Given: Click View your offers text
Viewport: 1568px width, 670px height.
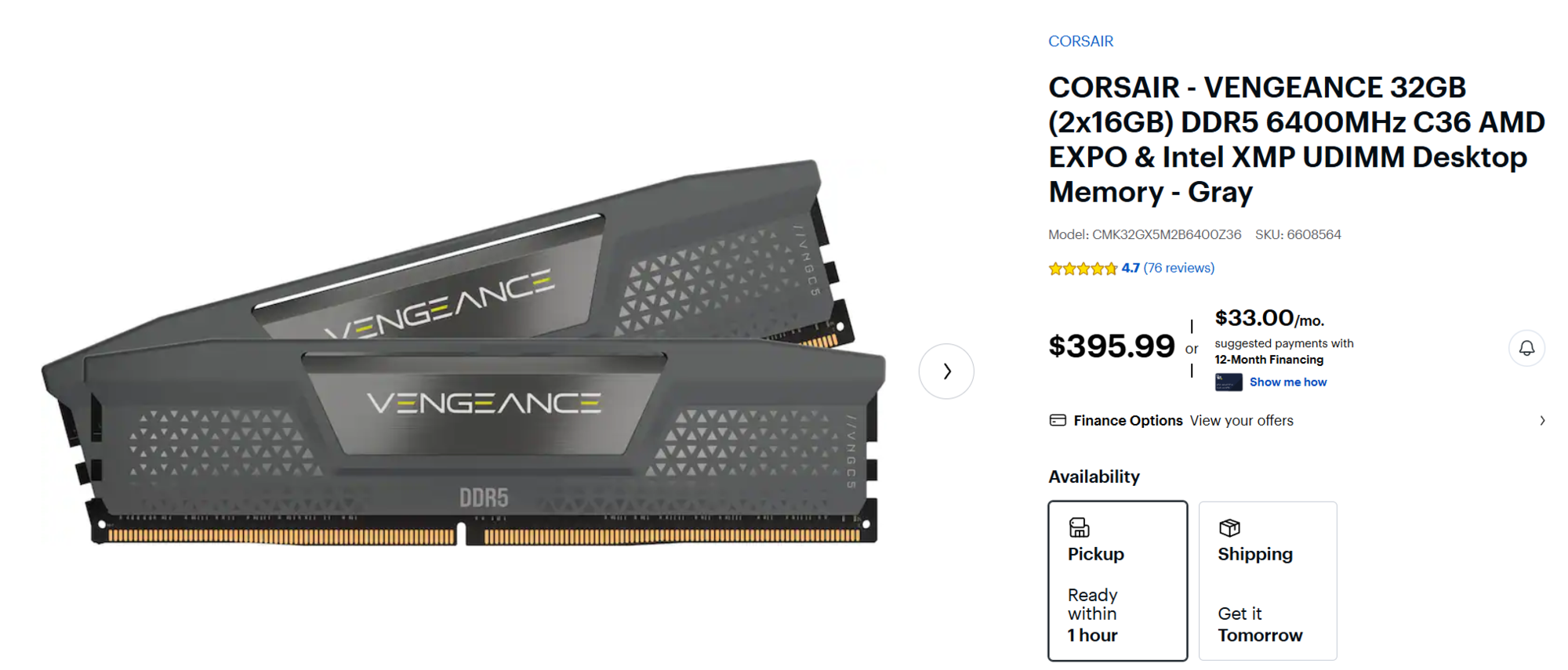Looking at the screenshot, I should (1241, 421).
